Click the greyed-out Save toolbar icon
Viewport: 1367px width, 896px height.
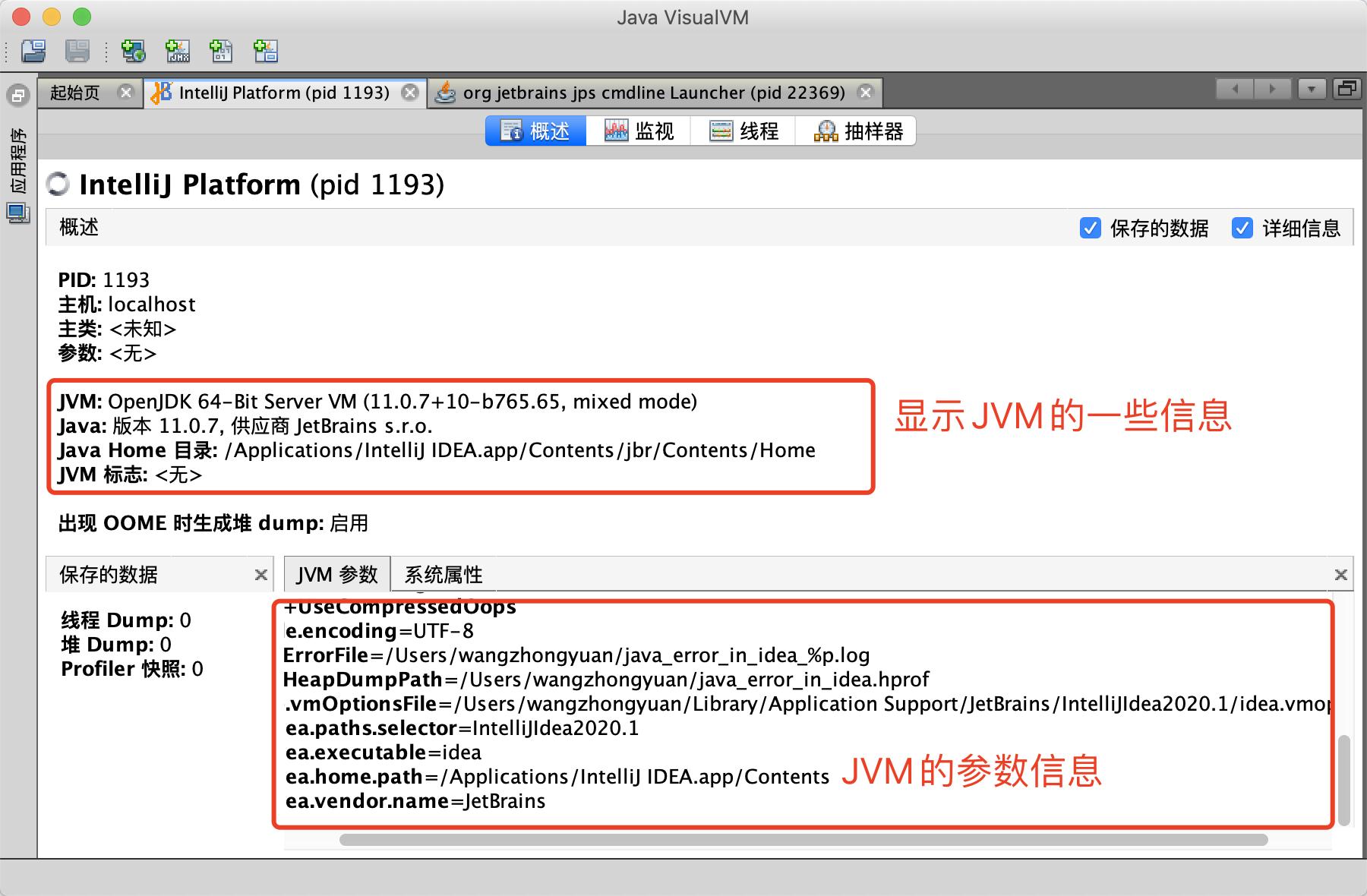coord(77,51)
